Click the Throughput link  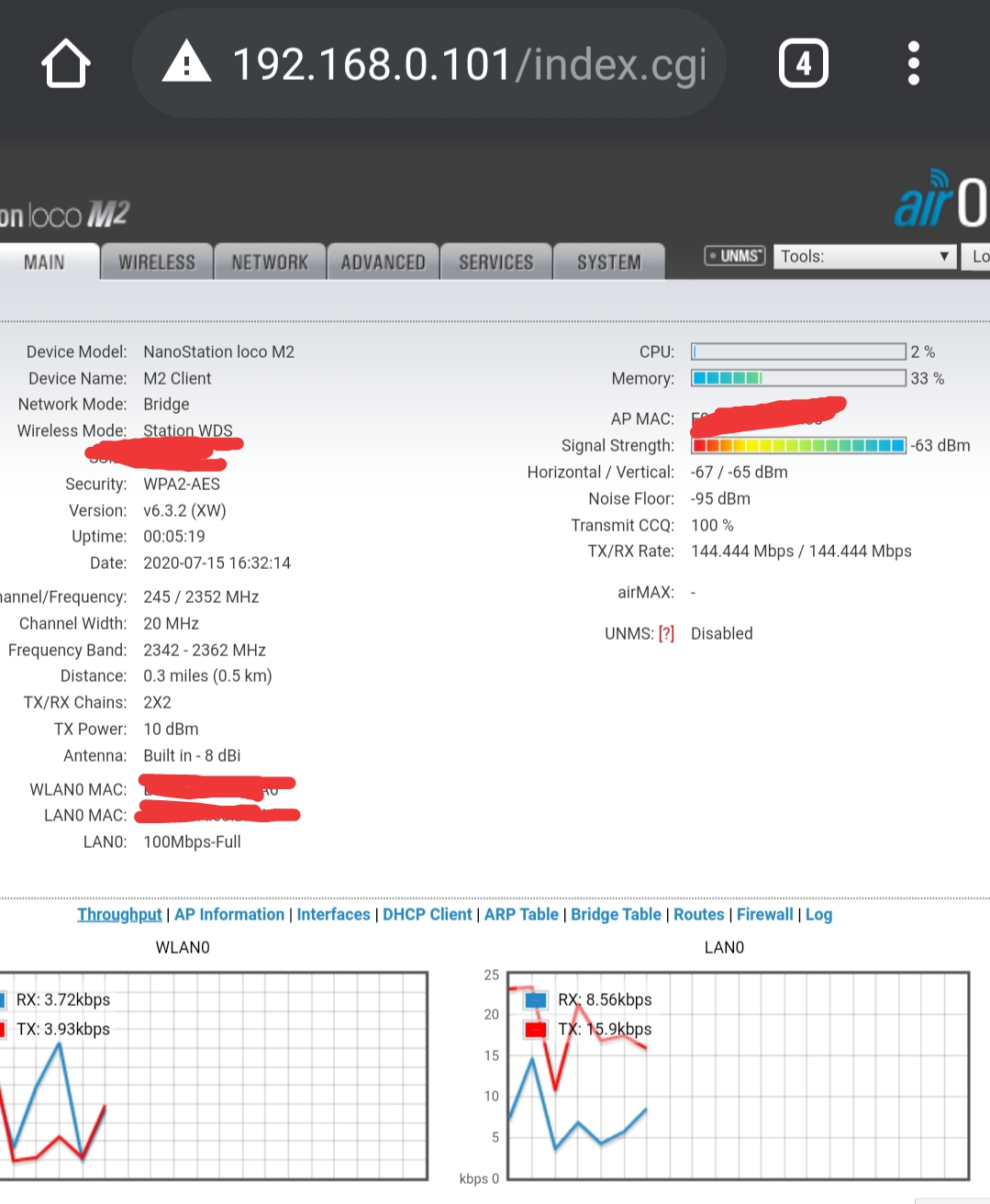(x=119, y=914)
